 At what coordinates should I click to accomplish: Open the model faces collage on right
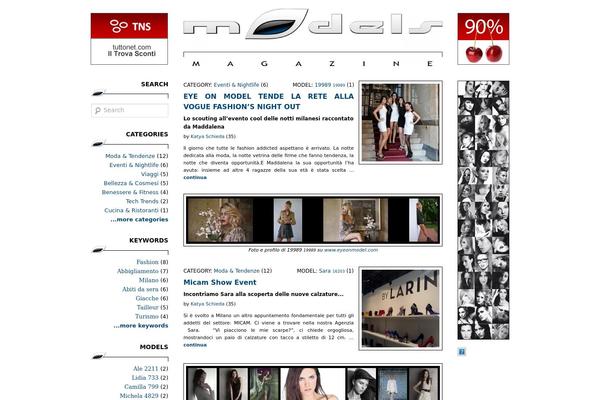(x=483, y=210)
